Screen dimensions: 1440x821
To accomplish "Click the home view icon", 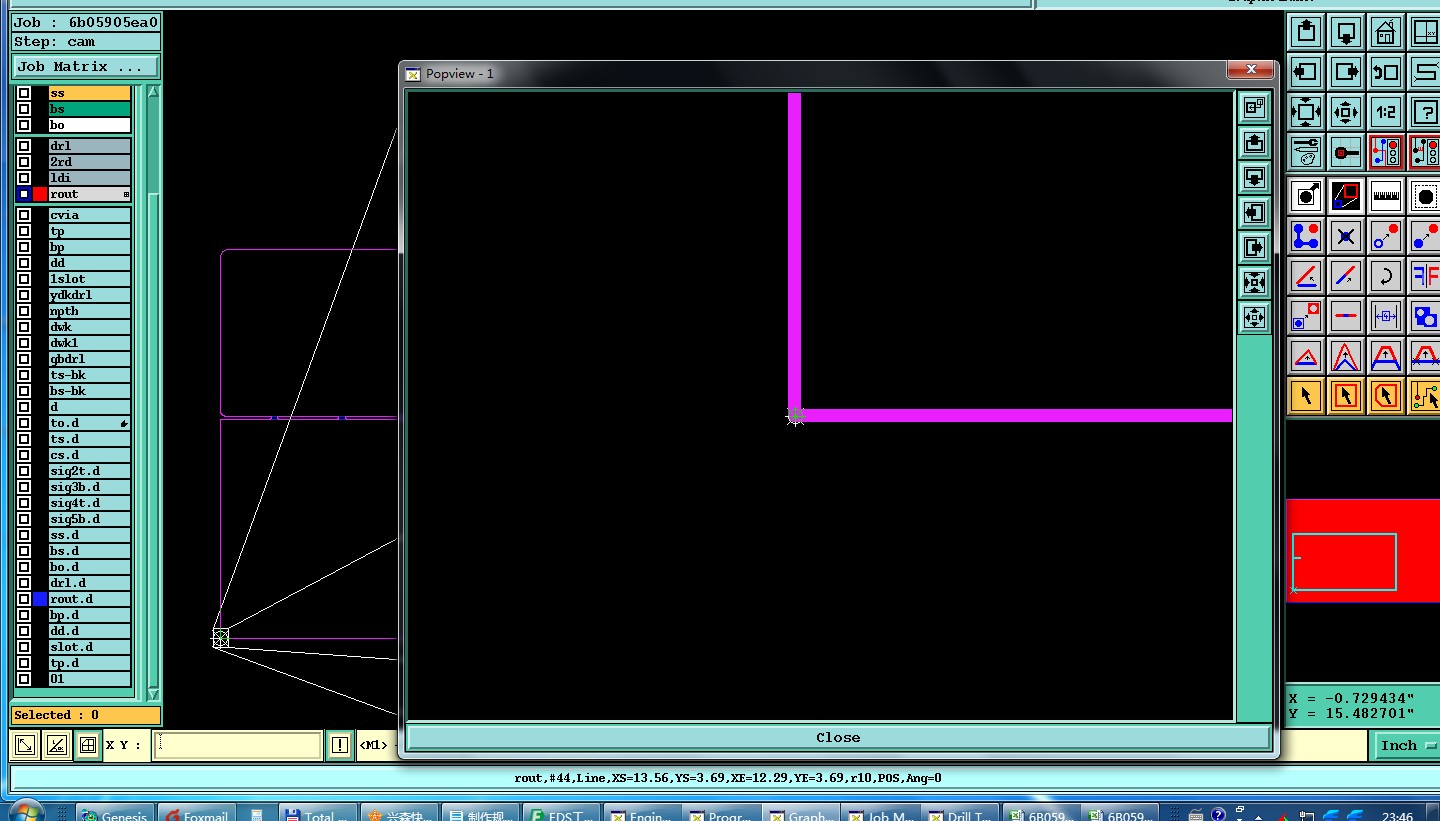I will point(1386,32).
